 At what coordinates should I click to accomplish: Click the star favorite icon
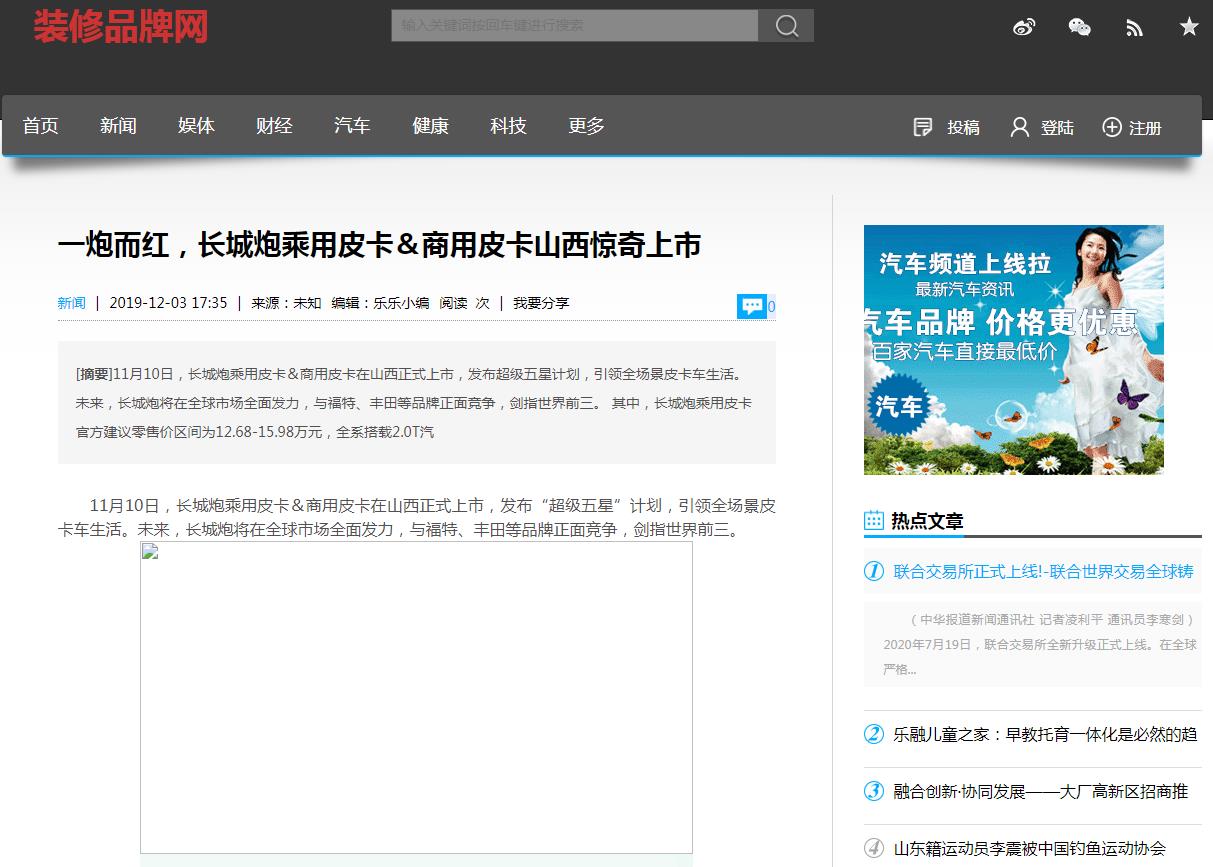coord(1189,27)
